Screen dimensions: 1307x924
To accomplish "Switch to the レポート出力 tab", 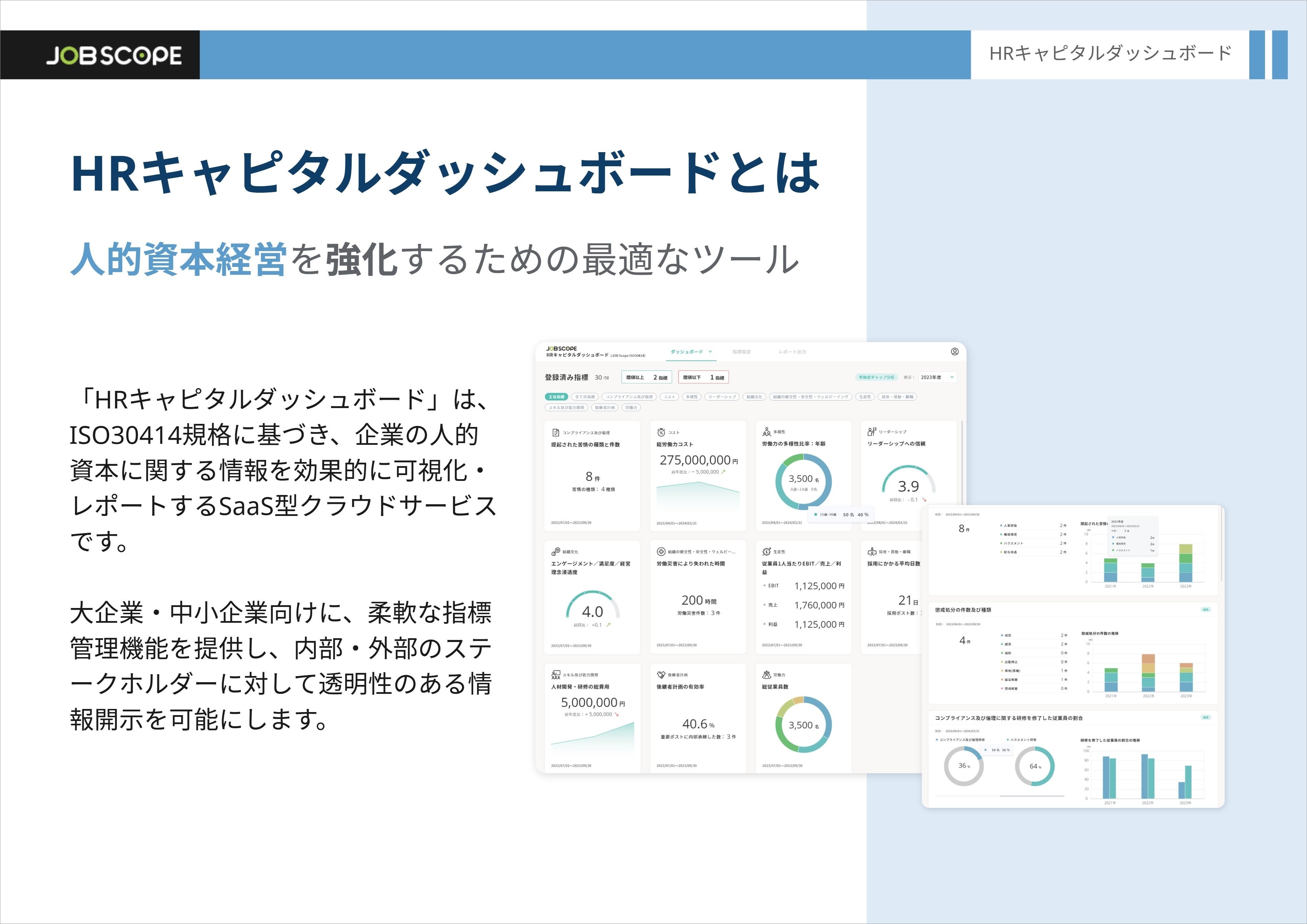I will [792, 352].
